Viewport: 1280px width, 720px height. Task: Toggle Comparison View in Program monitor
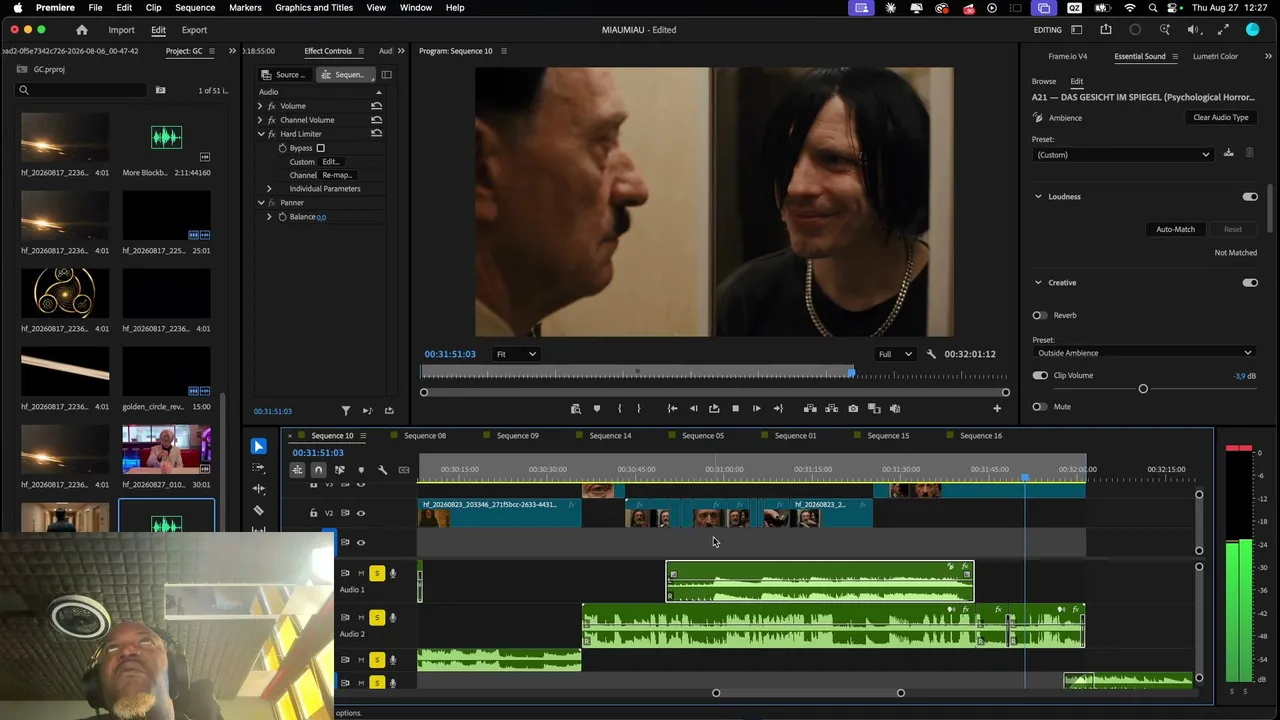[x=874, y=409]
